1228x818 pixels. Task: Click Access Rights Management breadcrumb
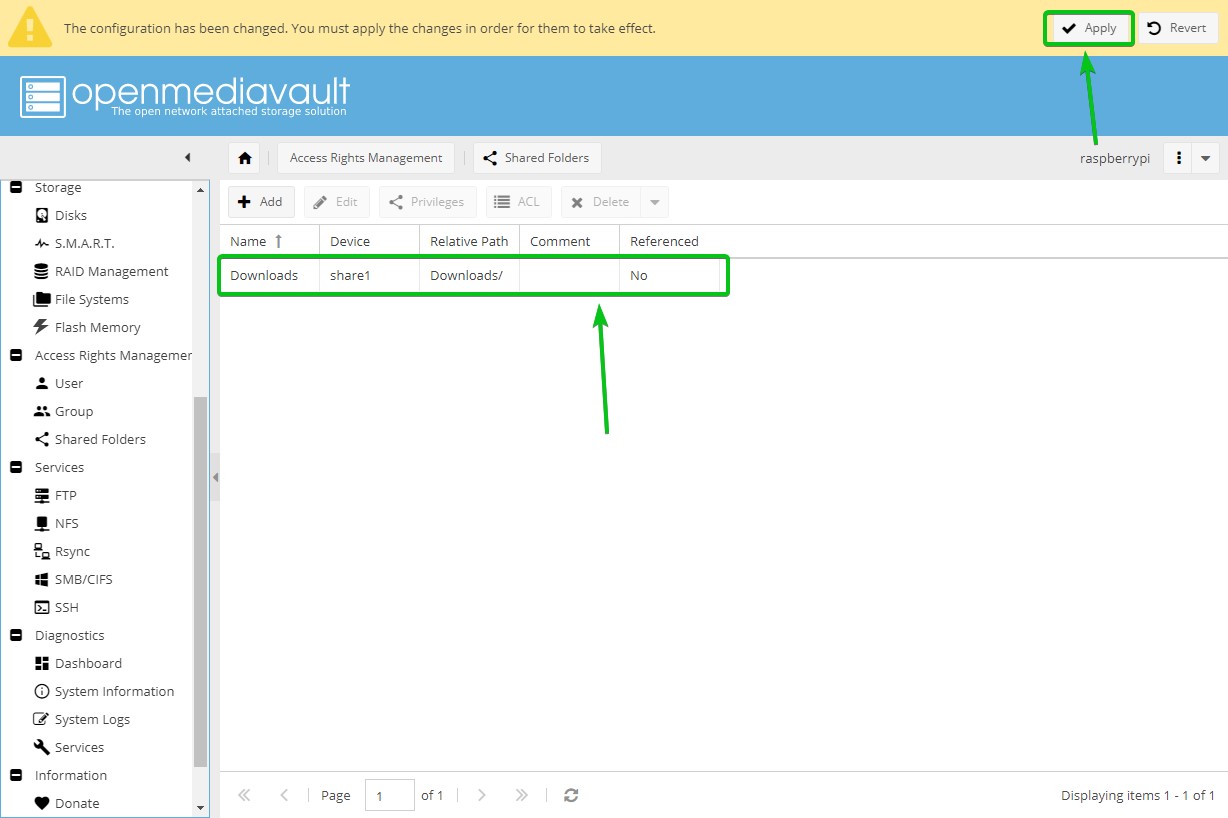click(x=366, y=158)
